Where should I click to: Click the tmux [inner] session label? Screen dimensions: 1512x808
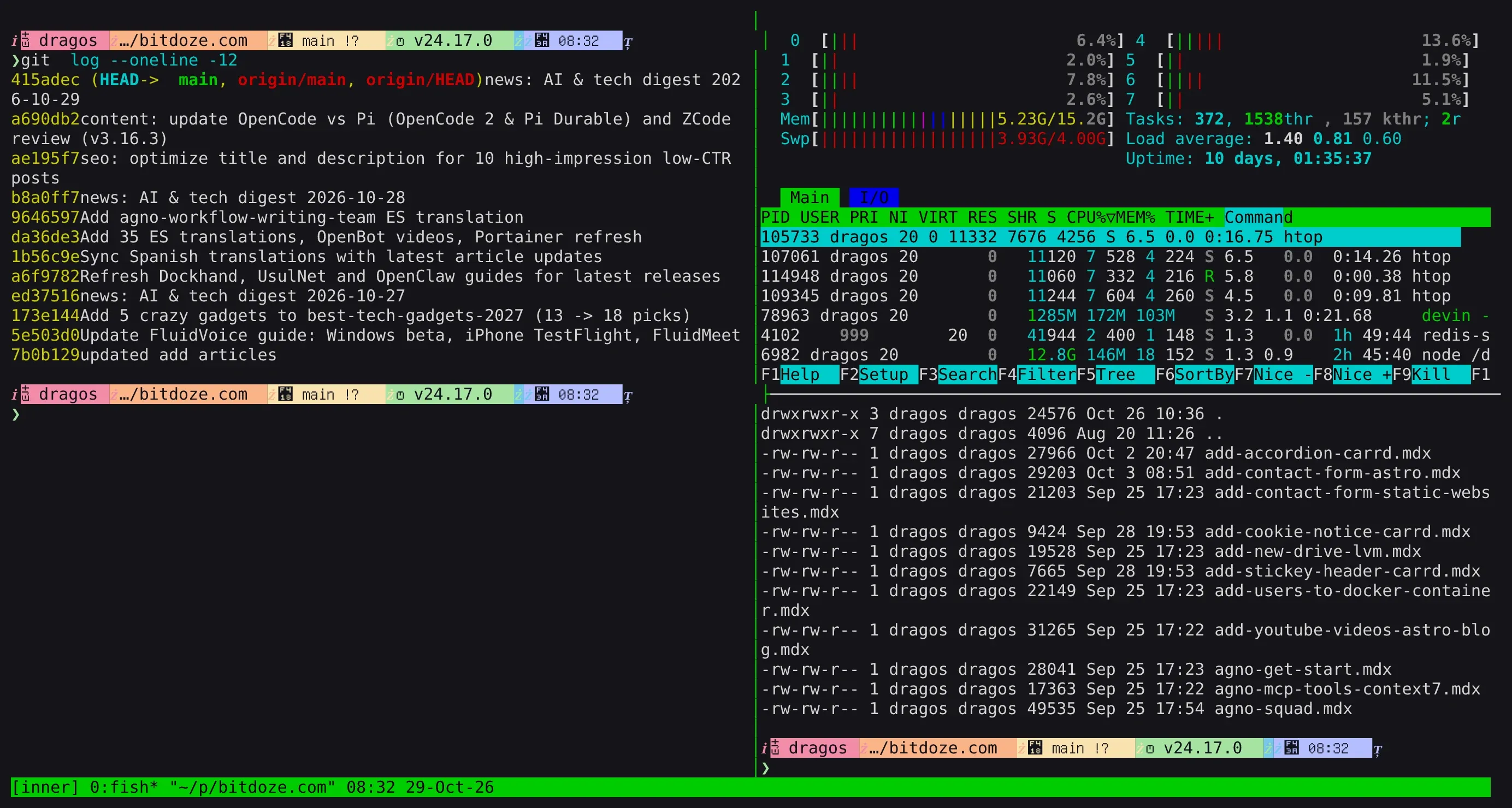(x=45, y=787)
